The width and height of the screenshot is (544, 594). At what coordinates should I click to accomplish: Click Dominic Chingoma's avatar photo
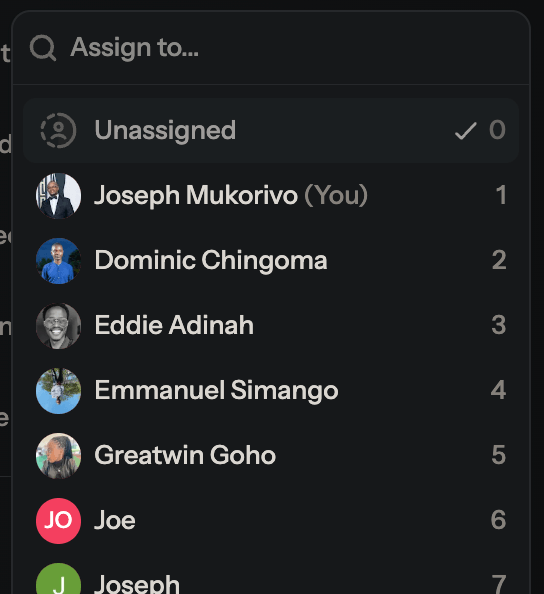tap(58, 261)
